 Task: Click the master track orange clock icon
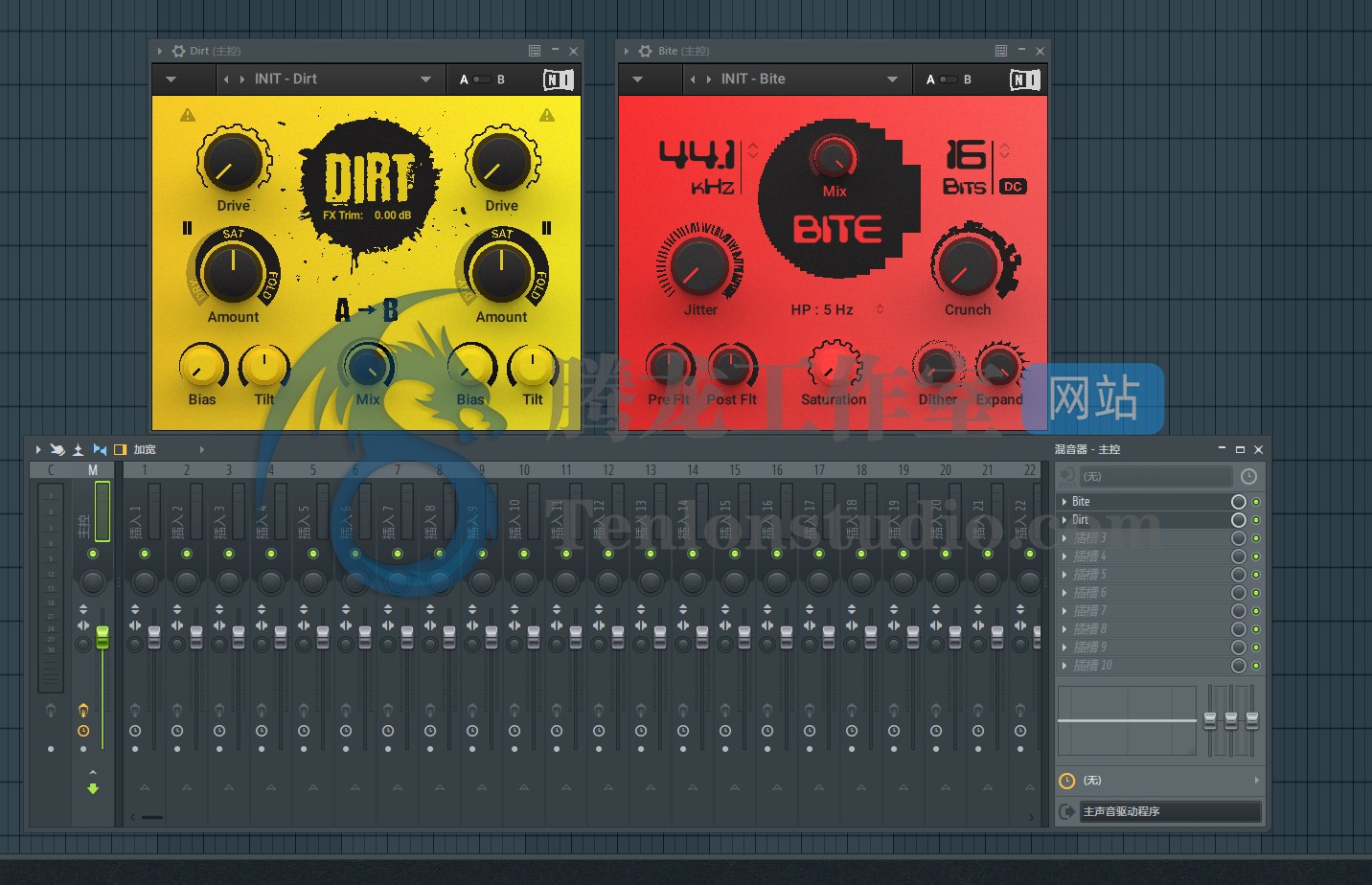83,731
